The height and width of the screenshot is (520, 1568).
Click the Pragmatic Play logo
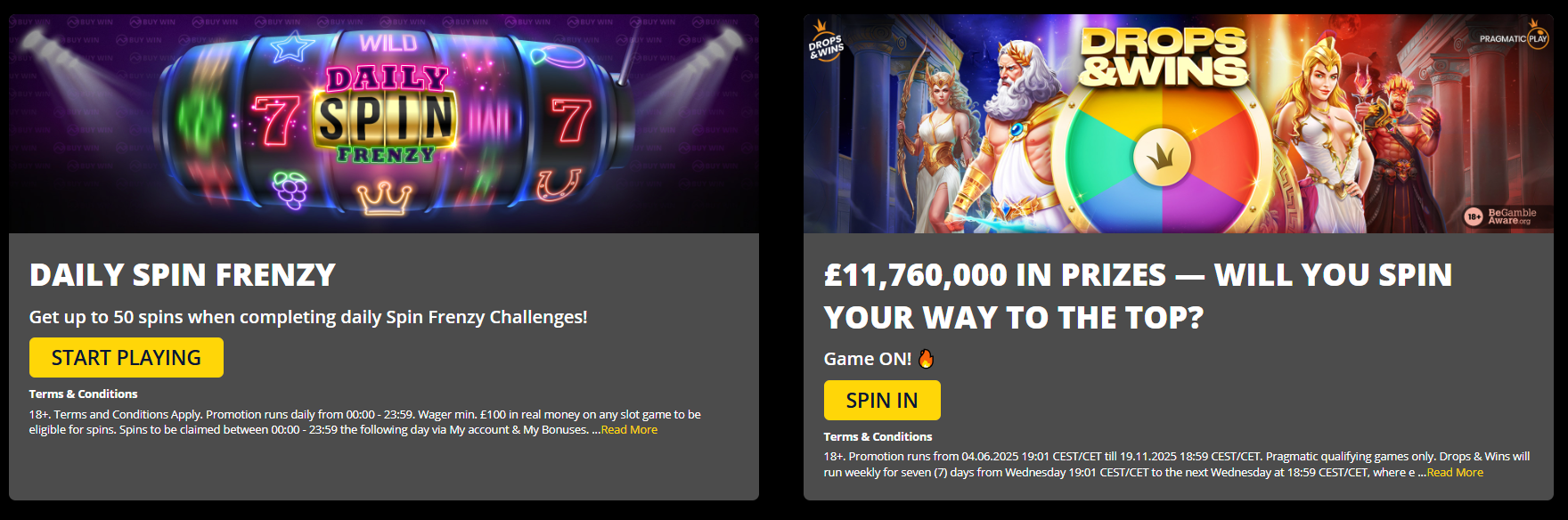pyautogui.click(x=1514, y=38)
